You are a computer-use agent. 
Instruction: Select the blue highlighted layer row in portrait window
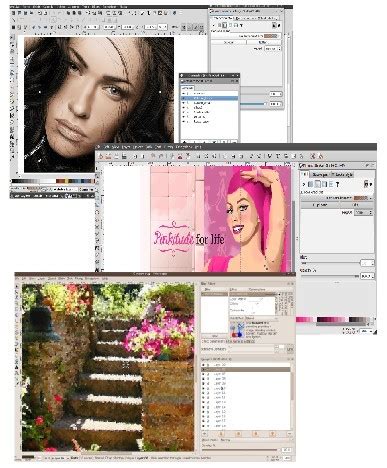tap(210, 98)
